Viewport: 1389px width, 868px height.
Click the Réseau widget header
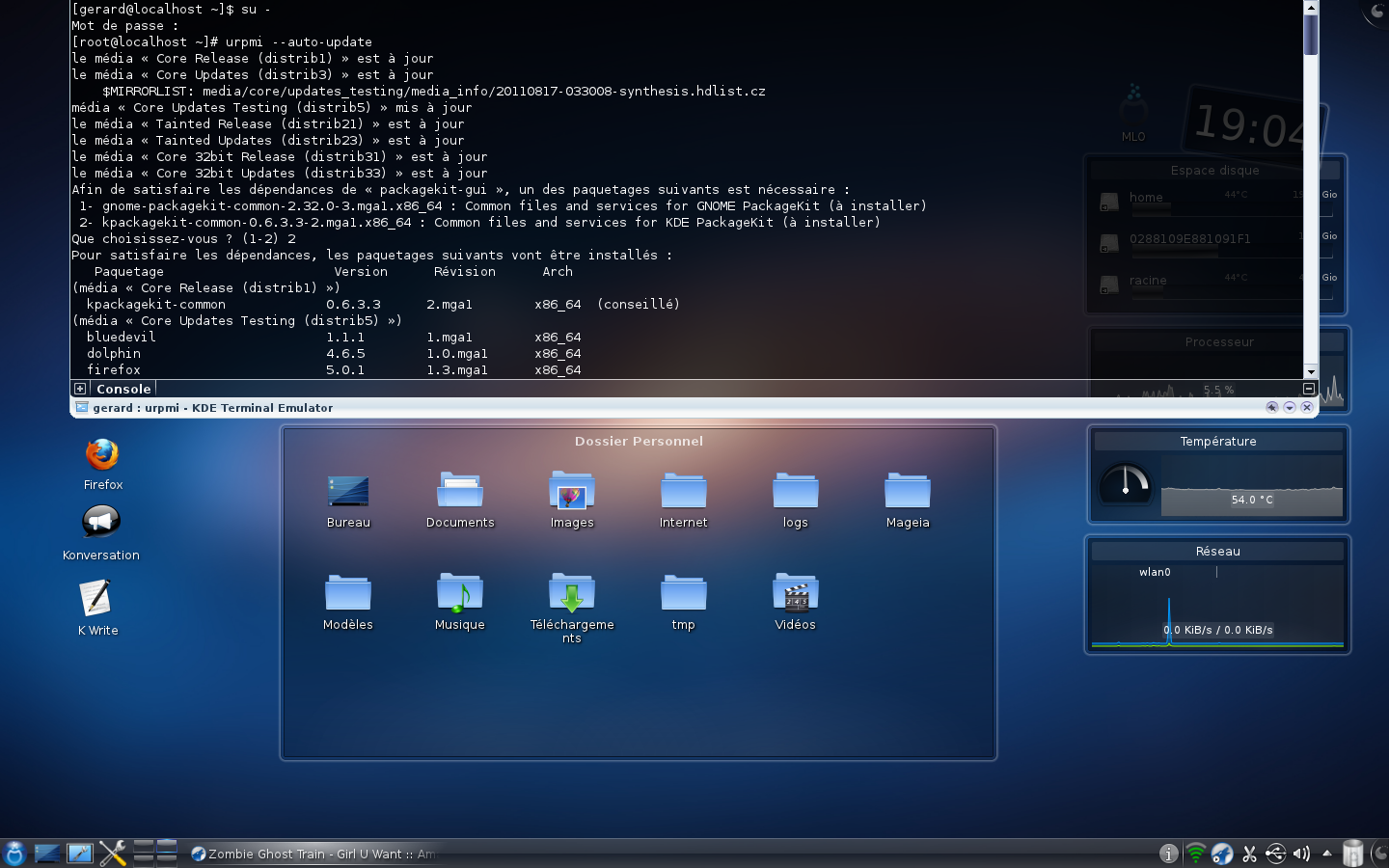point(1217,551)
